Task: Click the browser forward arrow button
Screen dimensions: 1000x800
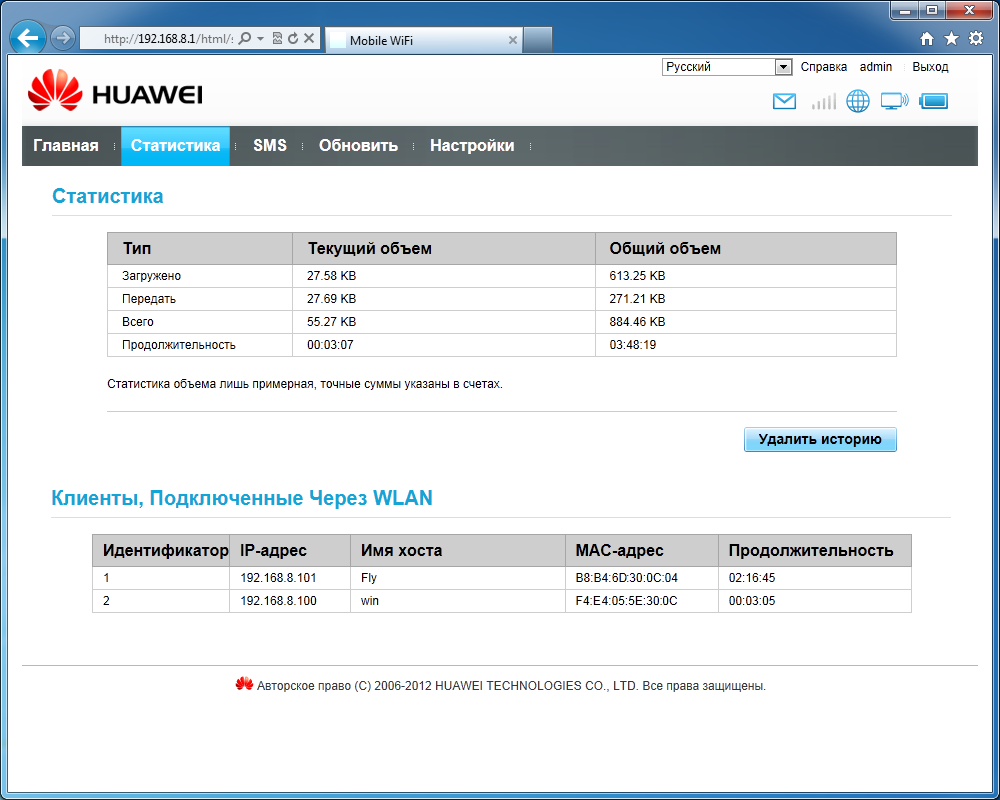Action: click(x=62, y=38)
